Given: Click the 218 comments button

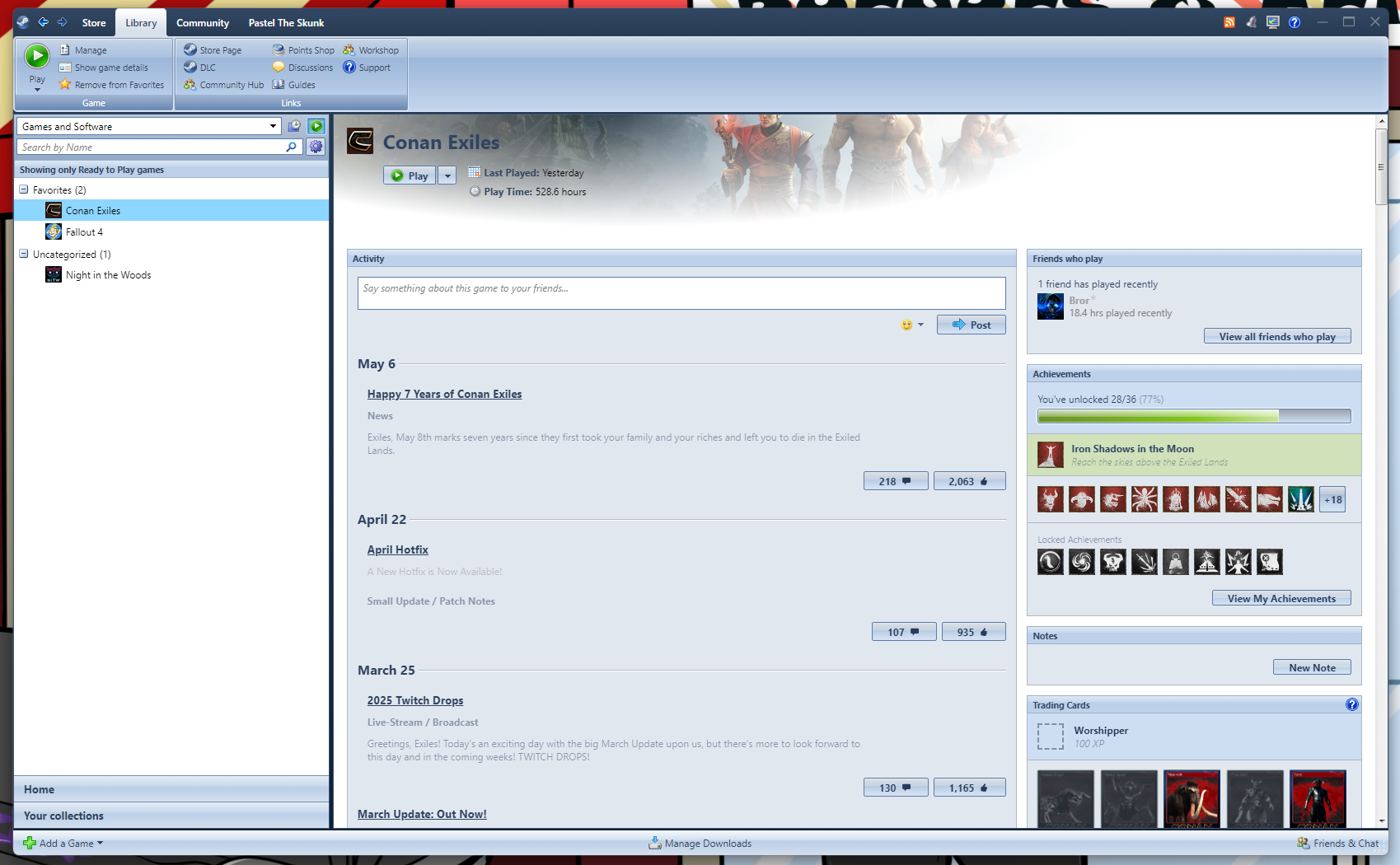Looking at the screenshot, I should 896,481.
